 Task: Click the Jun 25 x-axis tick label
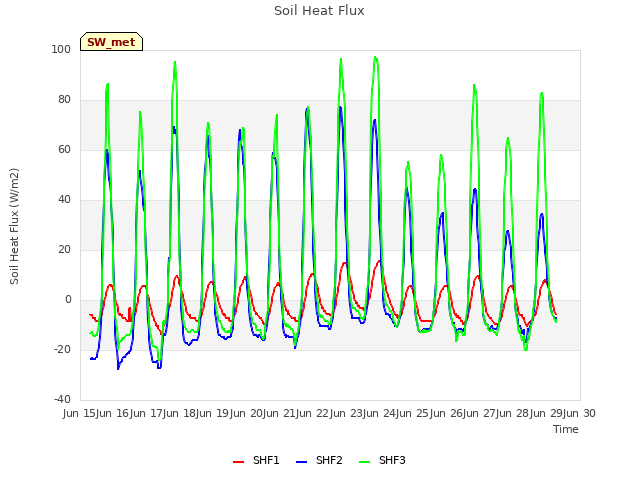414,413
